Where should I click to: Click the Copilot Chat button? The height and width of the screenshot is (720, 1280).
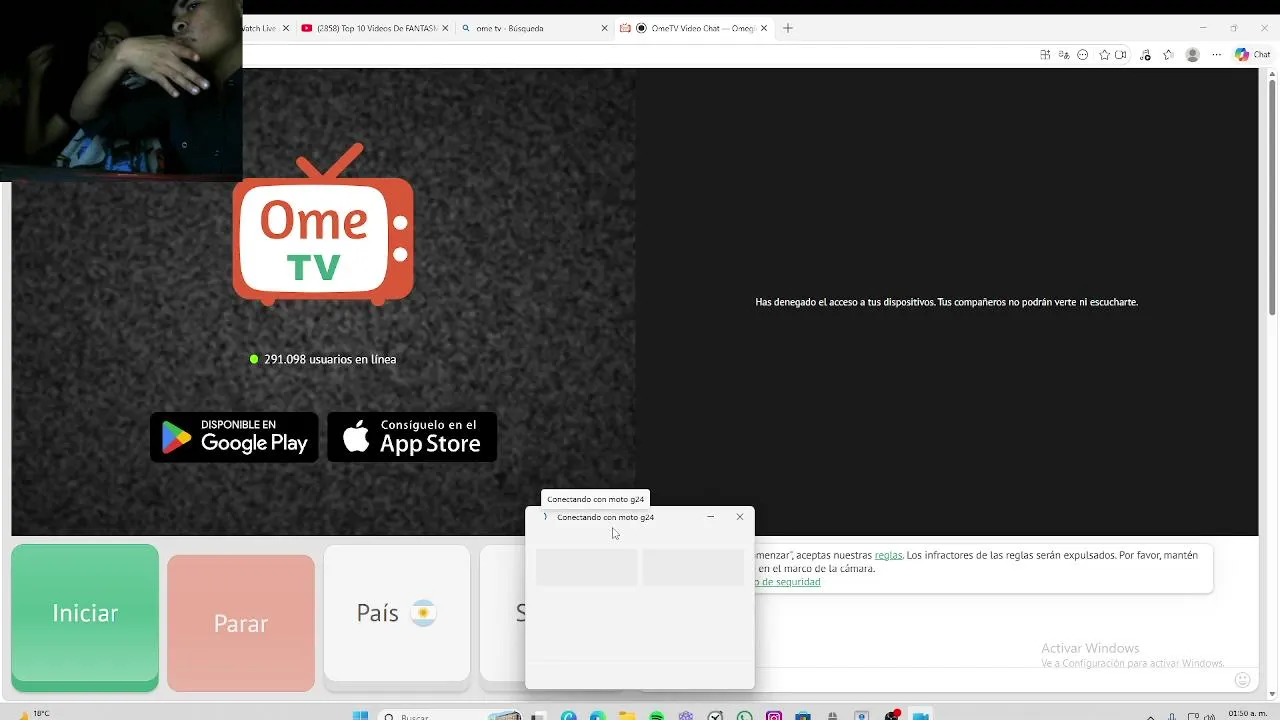point(1253,55)
